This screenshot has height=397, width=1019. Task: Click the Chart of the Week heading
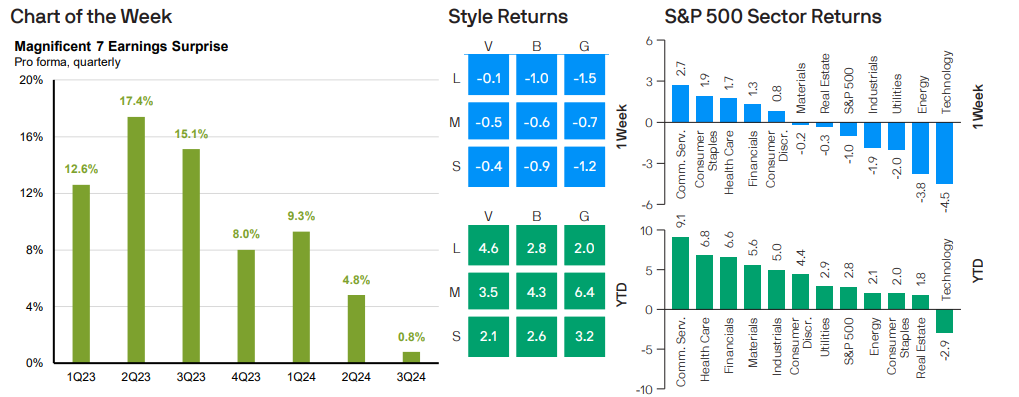point(91,17)
